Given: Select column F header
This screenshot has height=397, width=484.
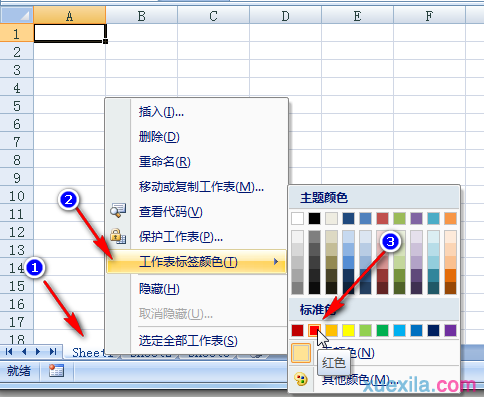Looking at the screenshot, I should 430,15.
